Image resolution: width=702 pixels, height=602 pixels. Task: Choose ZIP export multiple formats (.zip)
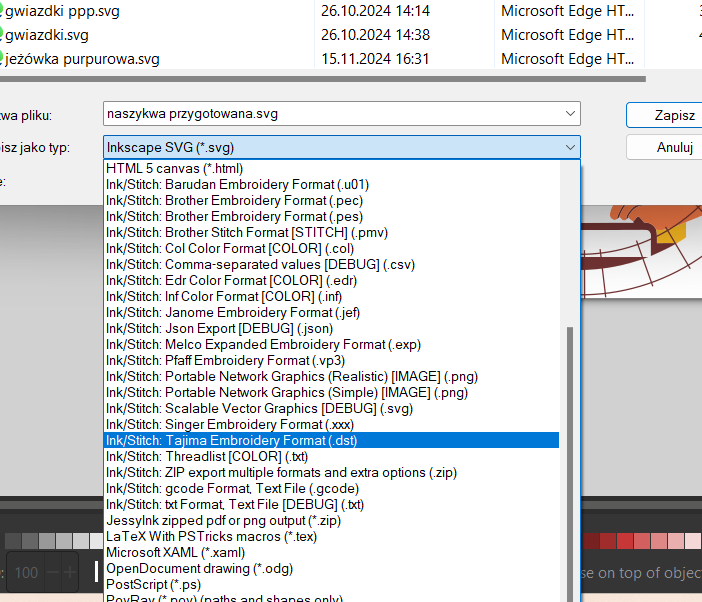pyautogui.click(x=331, y=473)
